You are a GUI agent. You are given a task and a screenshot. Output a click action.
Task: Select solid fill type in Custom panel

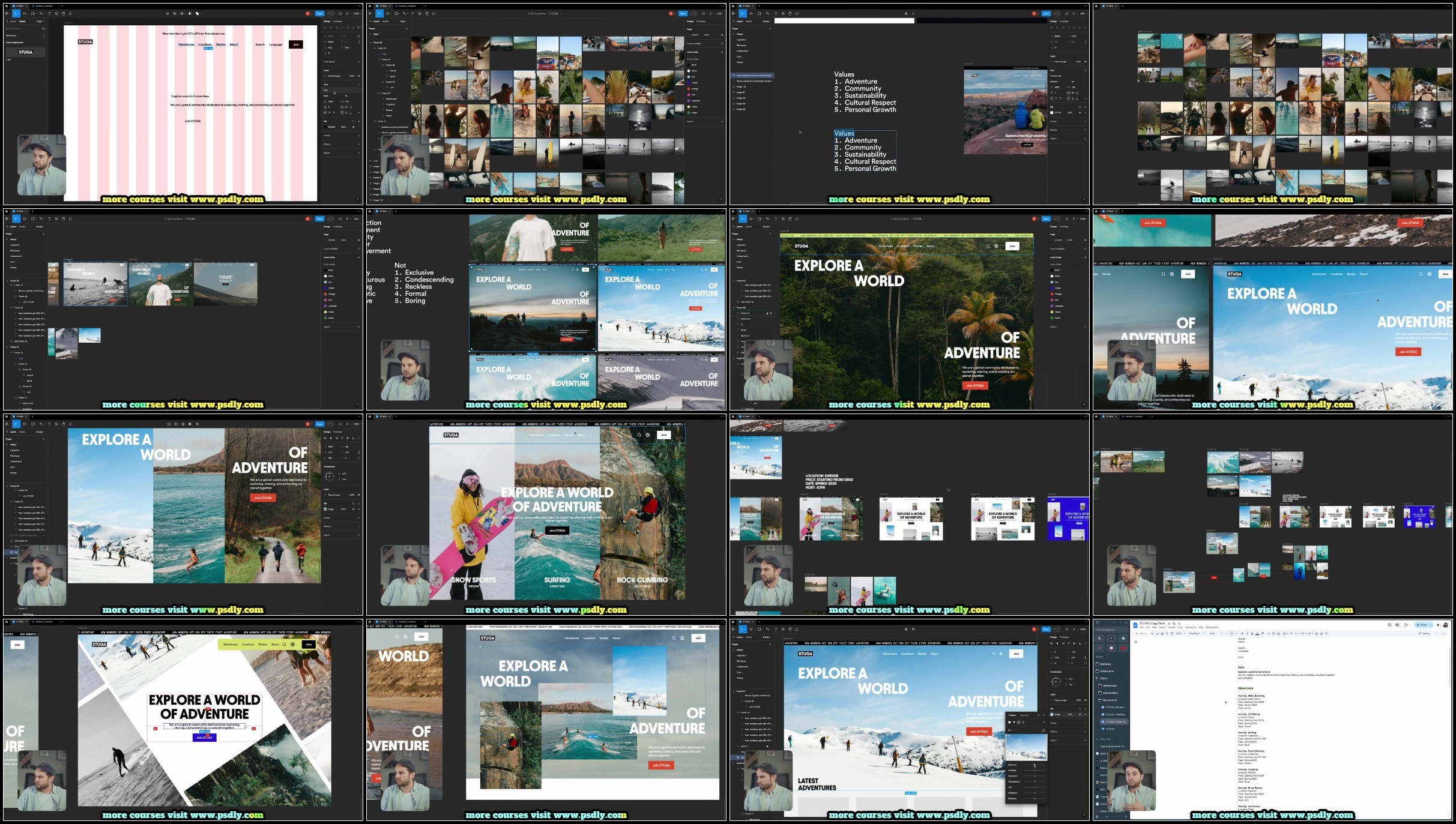point(1009,723)
